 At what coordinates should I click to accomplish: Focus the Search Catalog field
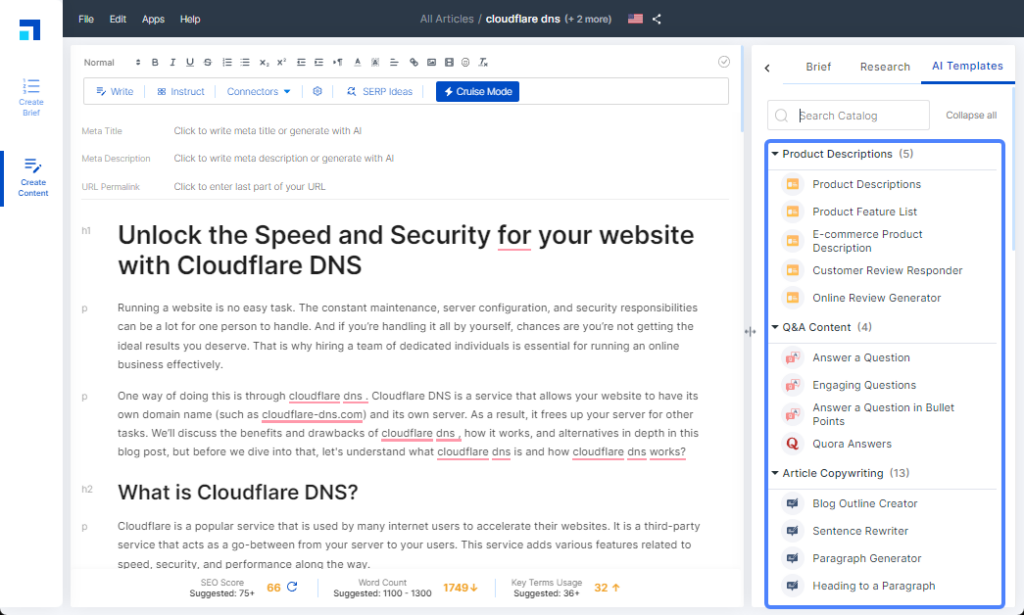pos(848,116)
